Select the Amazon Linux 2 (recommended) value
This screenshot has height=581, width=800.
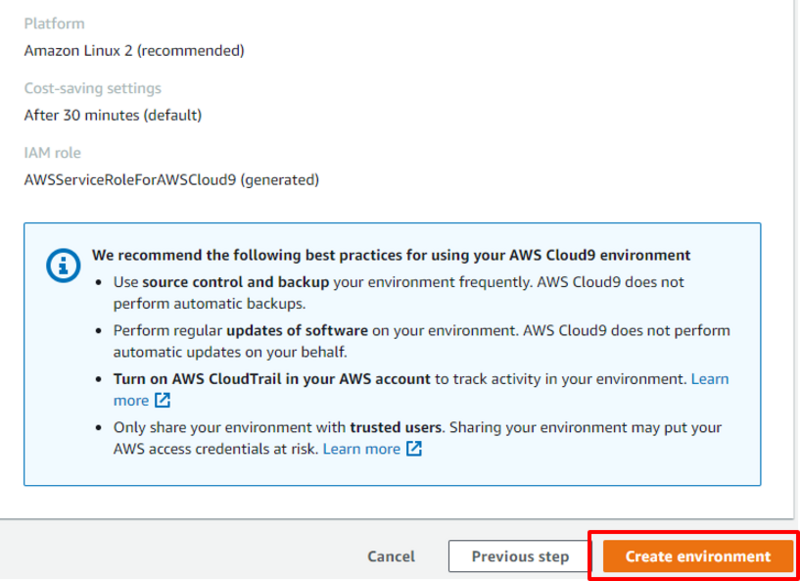[x=134, y=50]
